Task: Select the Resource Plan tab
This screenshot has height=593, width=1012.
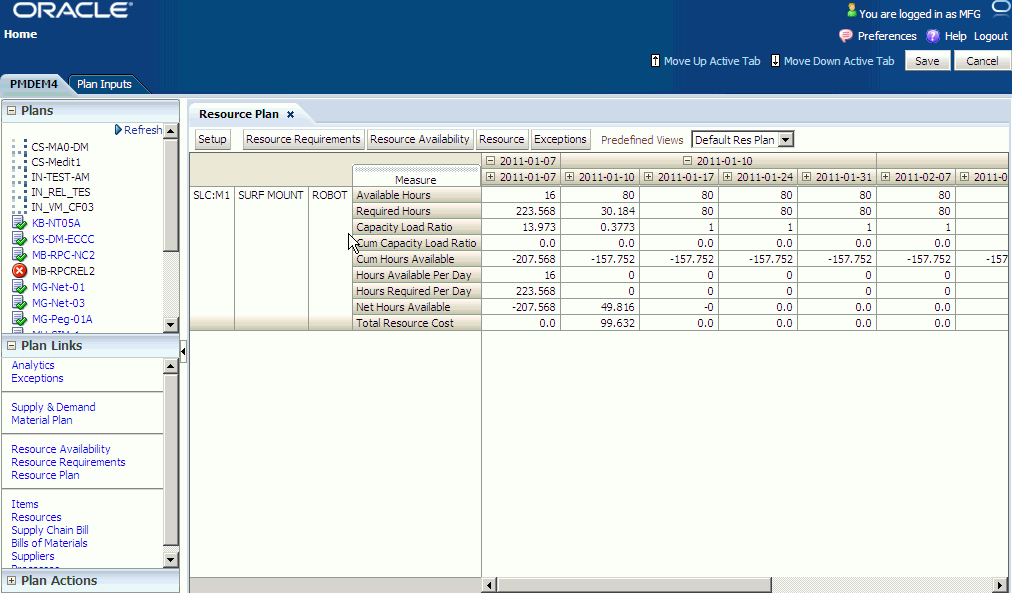Action: click(x=239, y=114)
